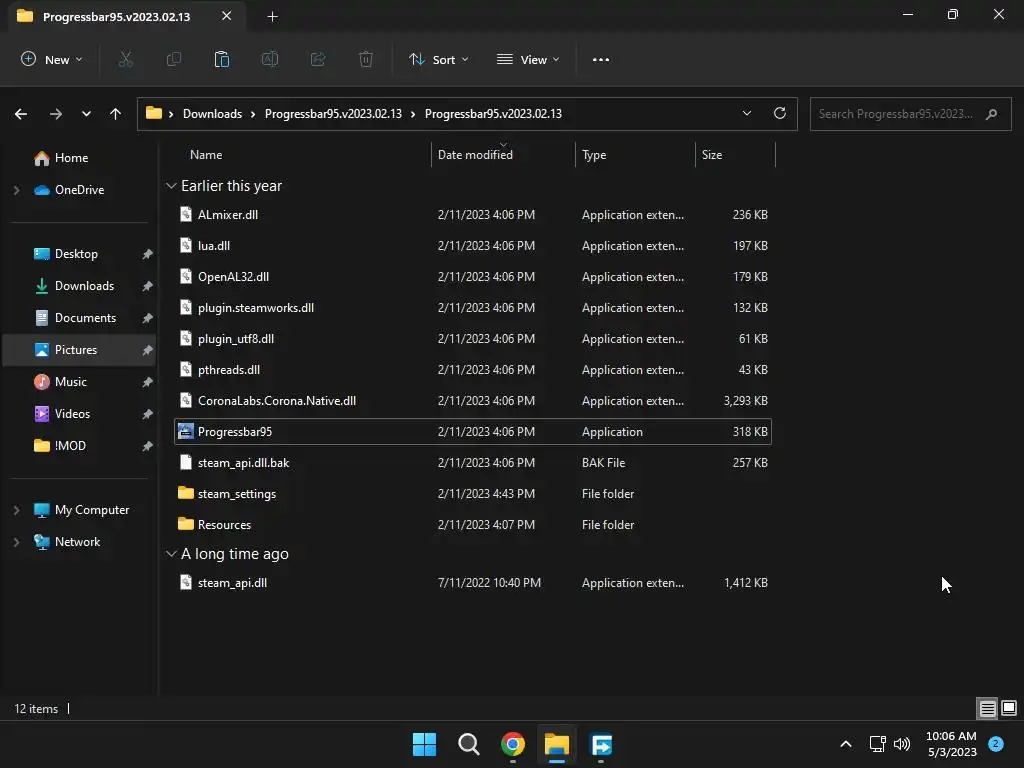This screenshot has height=768, width=1024.
Task: Click first Progressbar95.v2023.02.13 breadcrumb
Action: (x=333, y=114)
